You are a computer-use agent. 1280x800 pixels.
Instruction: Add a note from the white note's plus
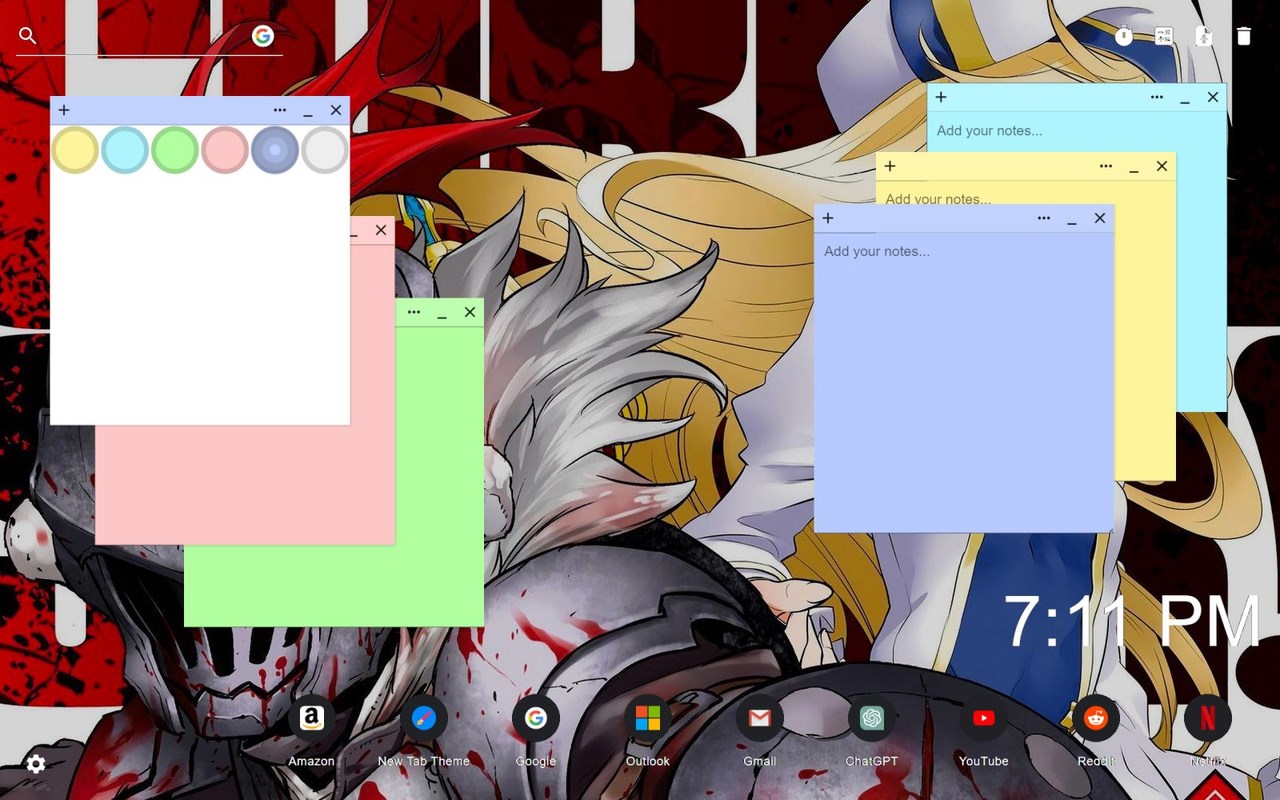pos(64,110)
